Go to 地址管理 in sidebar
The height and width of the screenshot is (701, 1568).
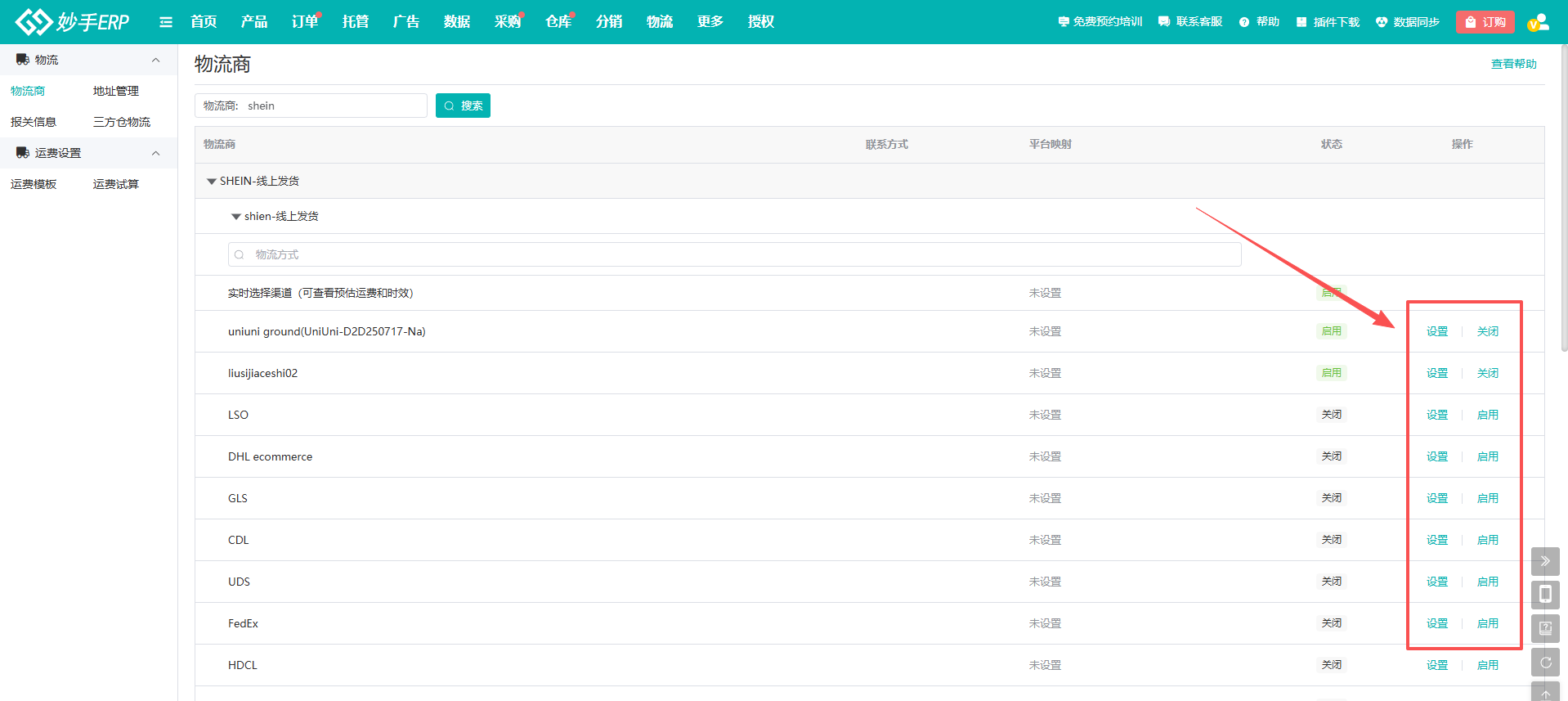point(116,91)
